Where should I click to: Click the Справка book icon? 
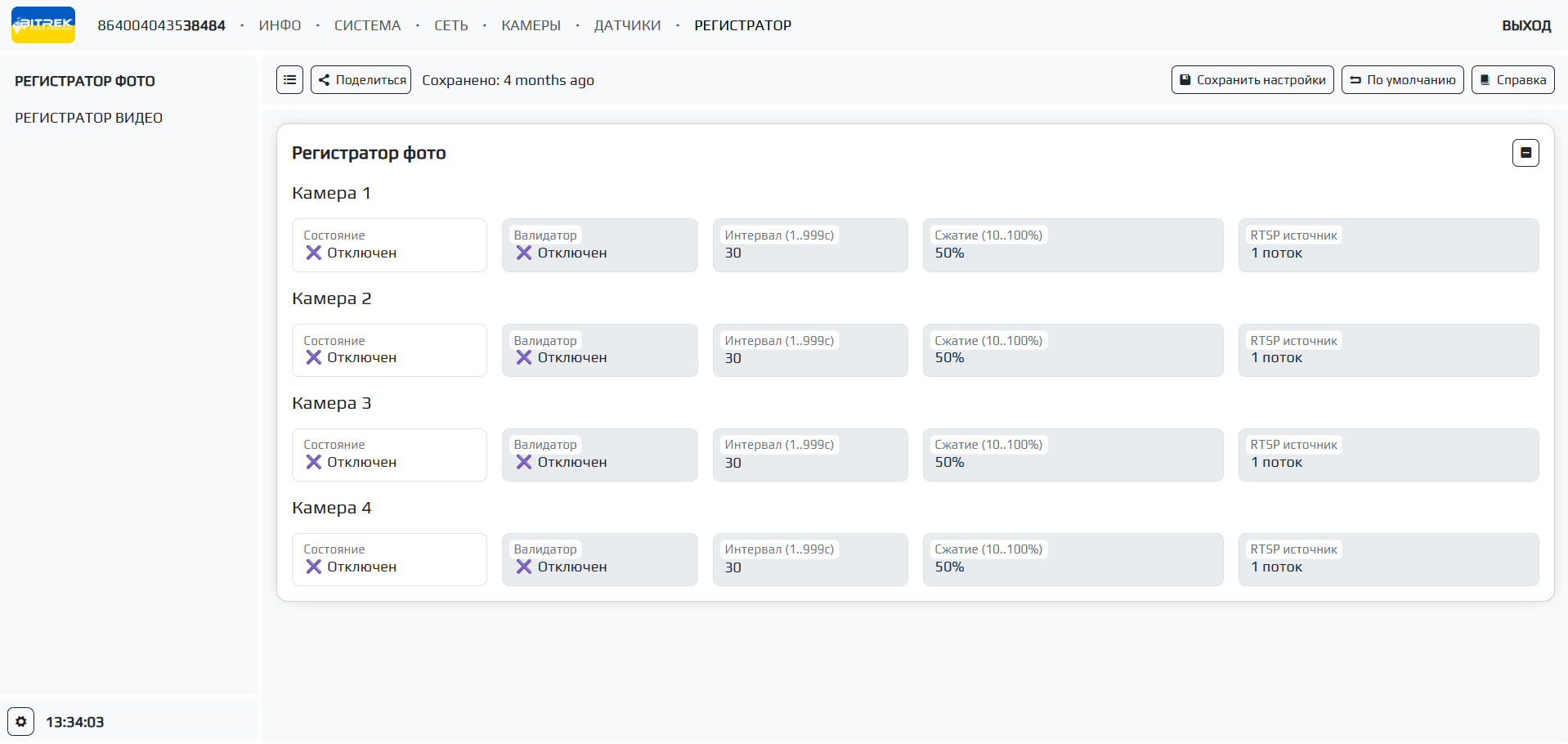[1485, 80]
